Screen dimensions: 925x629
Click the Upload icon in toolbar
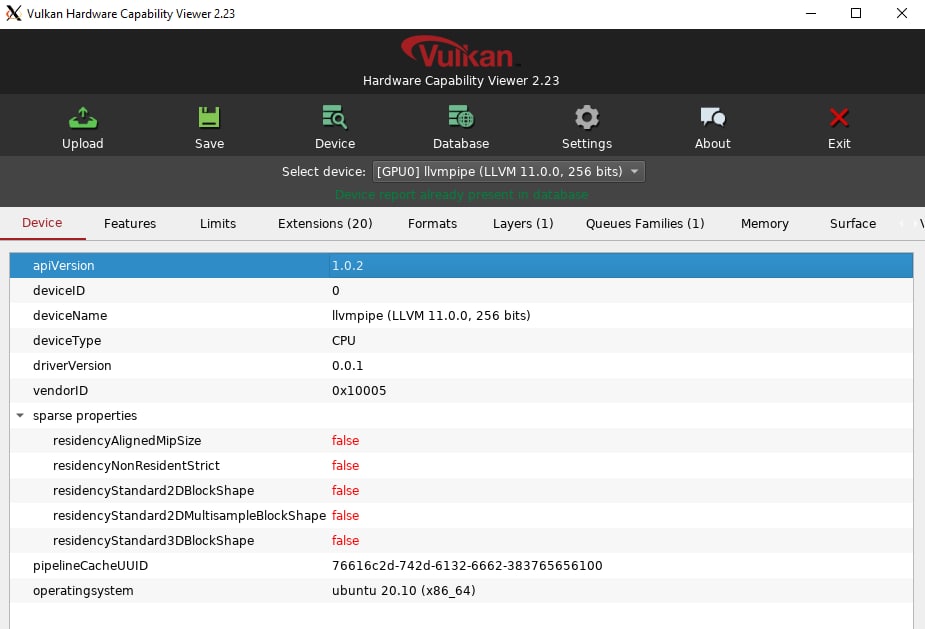click(83, 117)
